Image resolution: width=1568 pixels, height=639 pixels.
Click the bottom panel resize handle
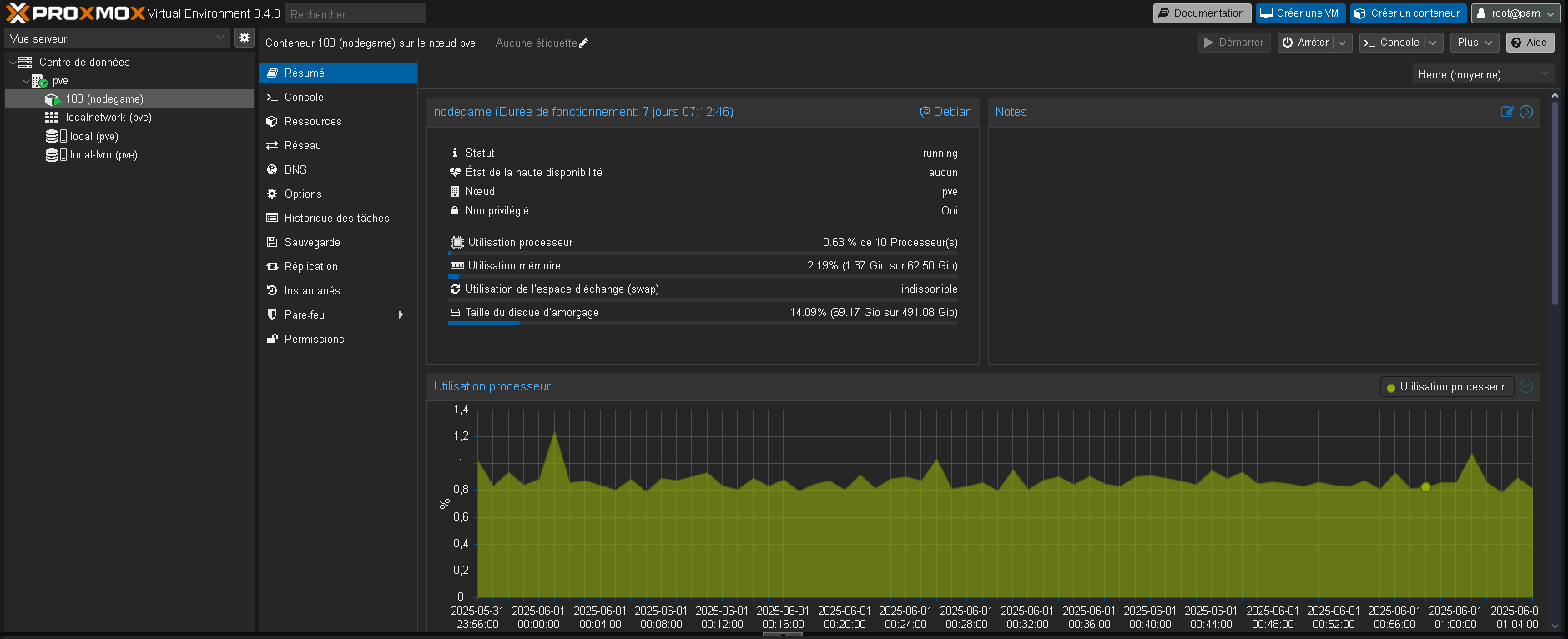[783, 635]
